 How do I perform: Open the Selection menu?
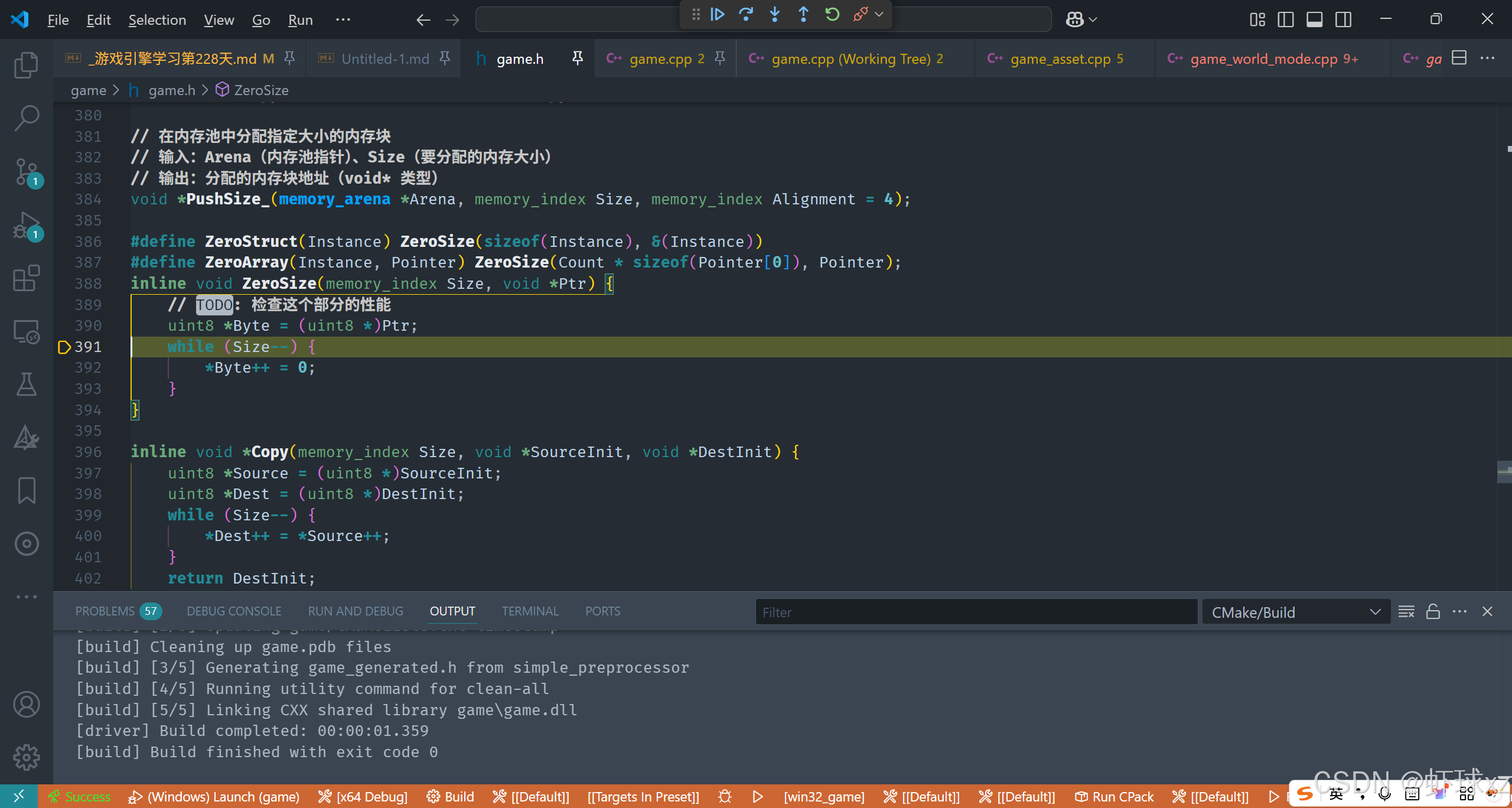[x=157, y=19]
